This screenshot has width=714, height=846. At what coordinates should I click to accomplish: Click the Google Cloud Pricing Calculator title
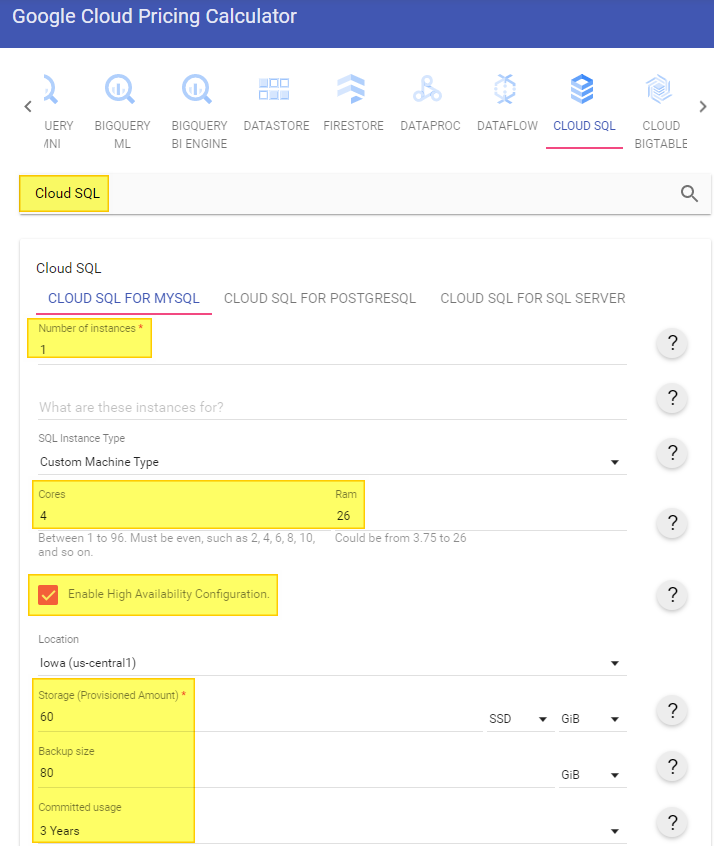154,16
